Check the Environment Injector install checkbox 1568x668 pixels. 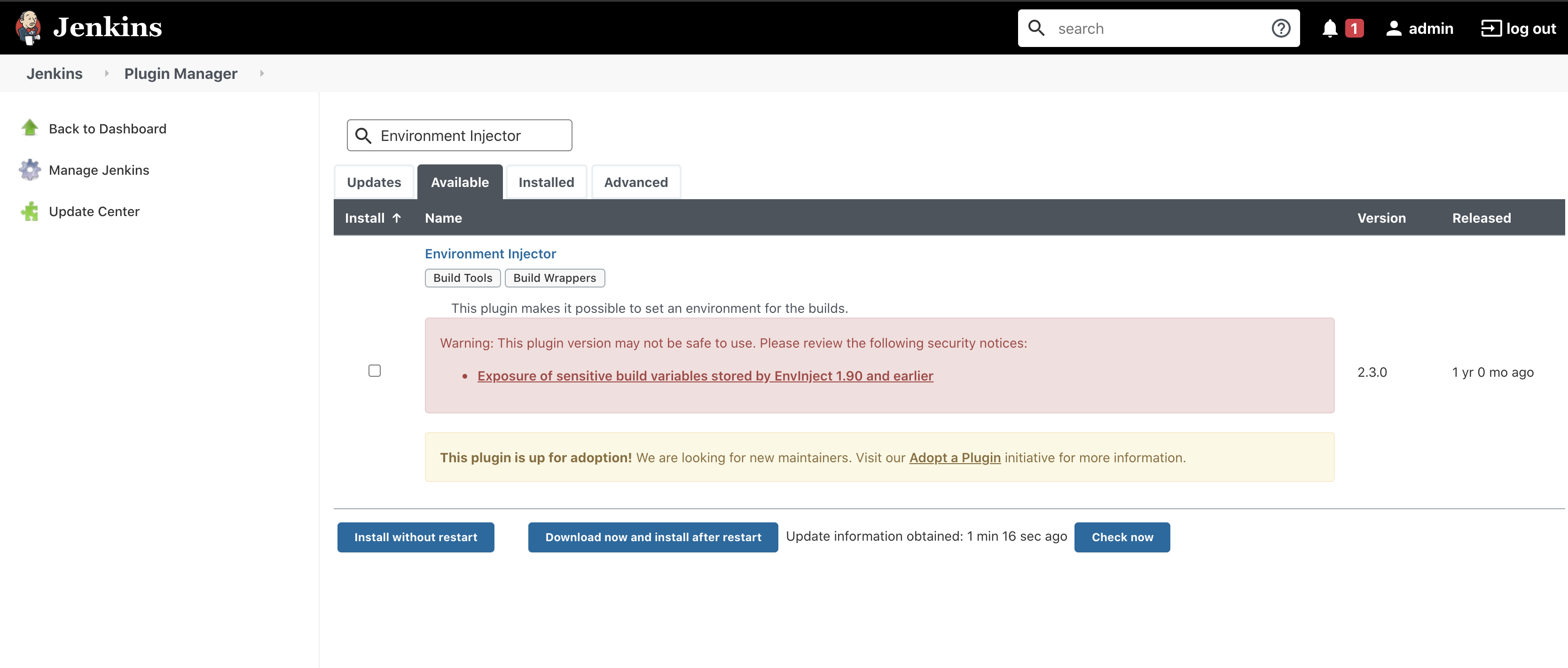coord(374,371)
